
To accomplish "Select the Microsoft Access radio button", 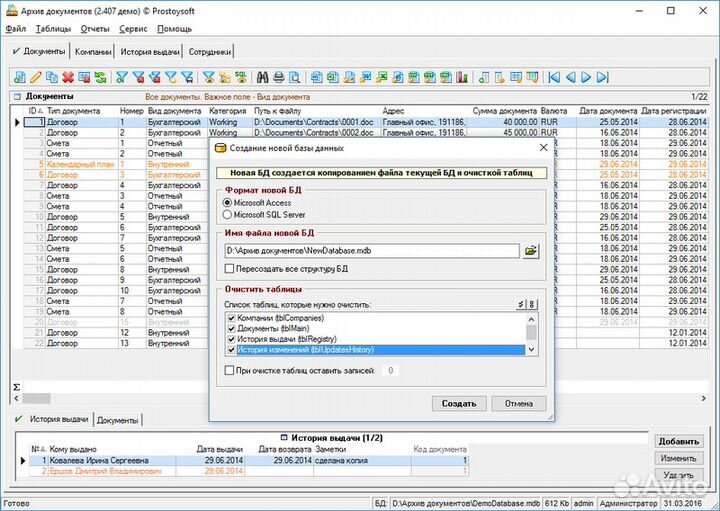I will coord(227,203).
